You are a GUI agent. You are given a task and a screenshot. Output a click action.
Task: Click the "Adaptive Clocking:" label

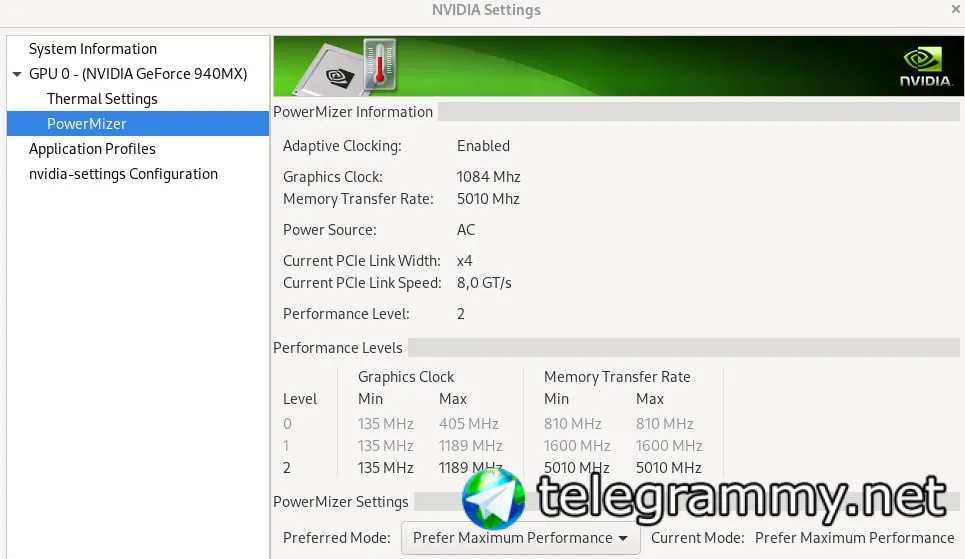click(342, 146)
